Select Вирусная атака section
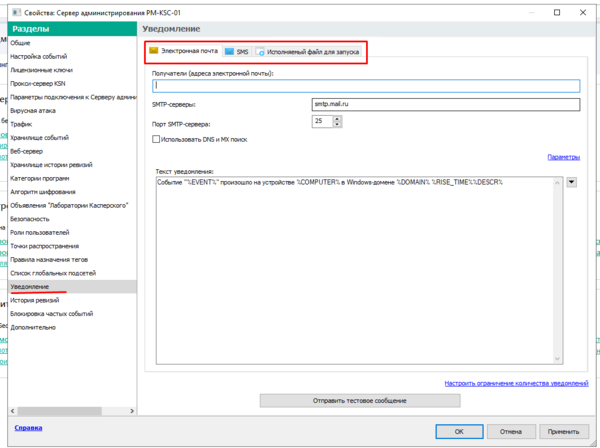This screenshot has height=448, width=600. [72, 111]
